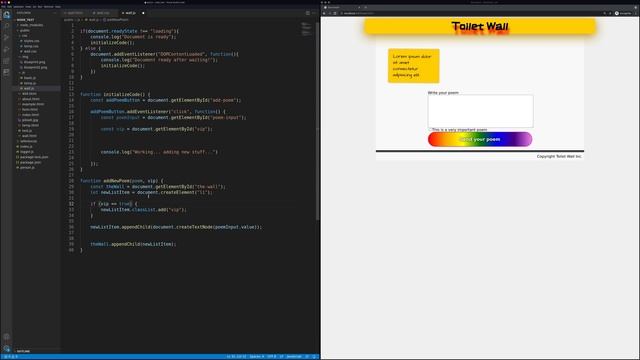Click the yellow Lorem ipsum sticky note

coord(413,66)
